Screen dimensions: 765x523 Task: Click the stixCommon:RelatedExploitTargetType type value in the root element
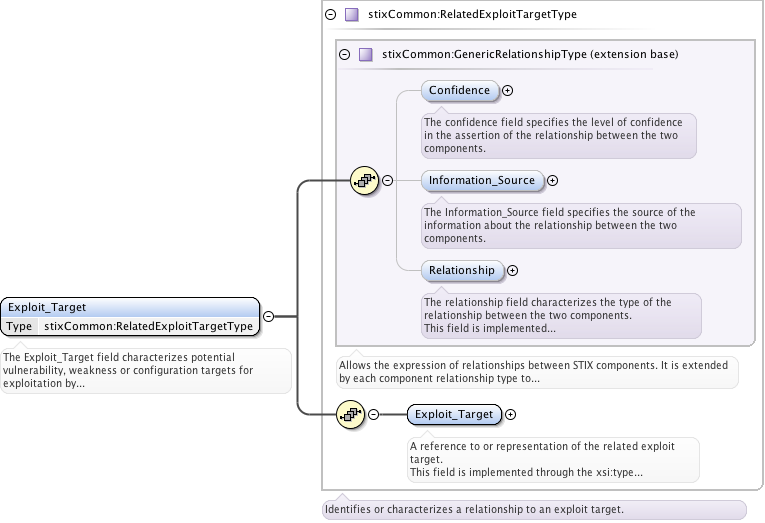point(147,326)
